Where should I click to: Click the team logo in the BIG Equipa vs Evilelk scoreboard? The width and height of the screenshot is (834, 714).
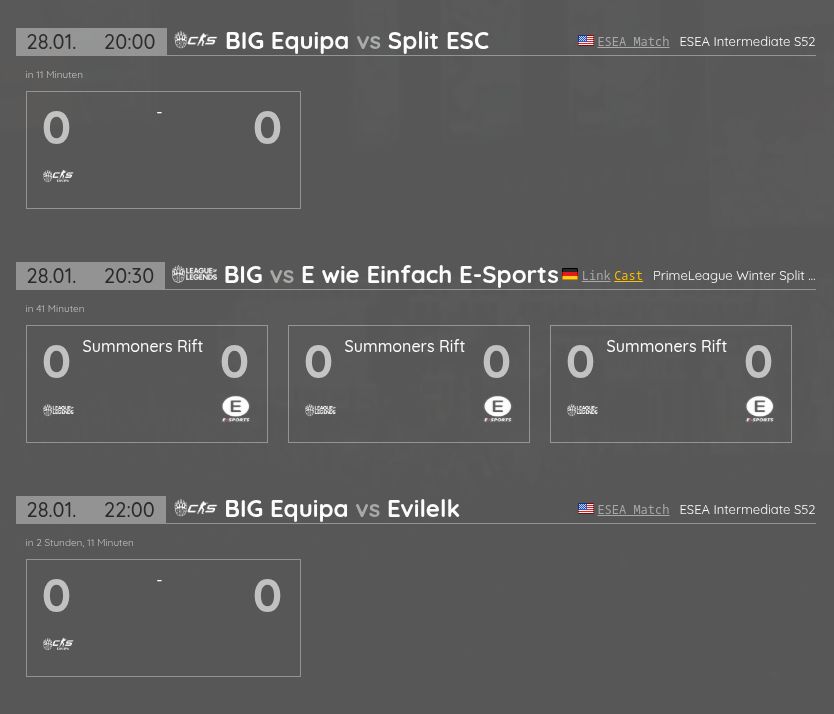pos(58,644)
